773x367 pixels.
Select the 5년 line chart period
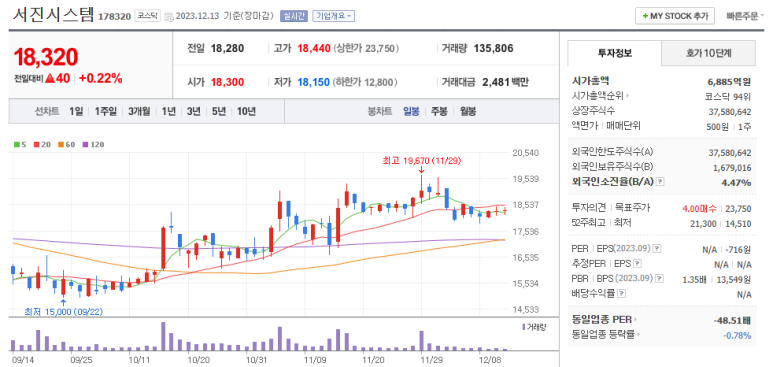[x=218, y=111]
